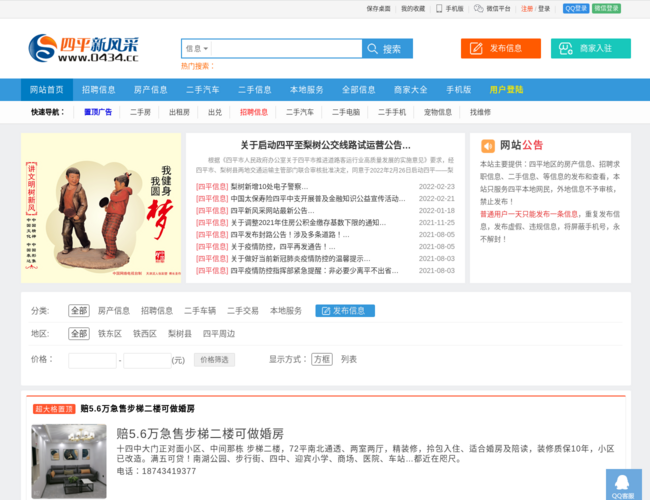Open 全部信息 in main navigation
The height and width of the screenshot is (500, 650).
point(359,90)
